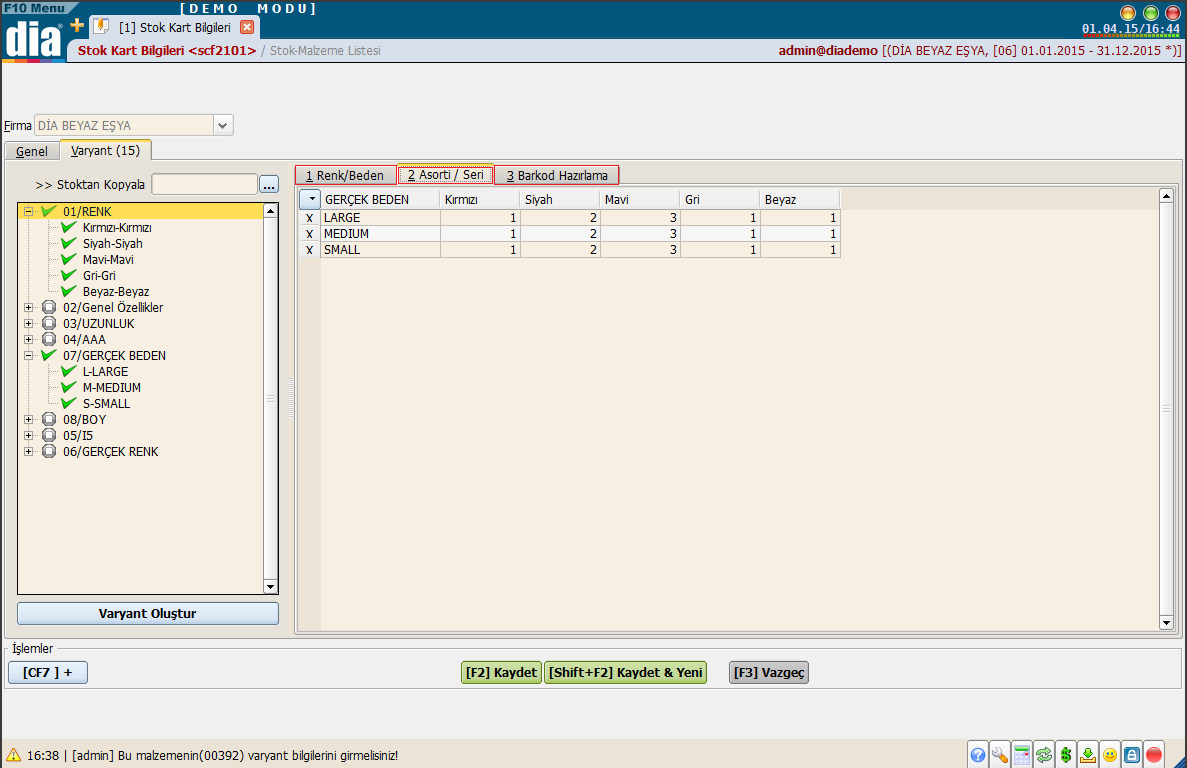1187x768 pixels.
Task: Expand the 08/BOY node
Action: [x=29, y=420]
